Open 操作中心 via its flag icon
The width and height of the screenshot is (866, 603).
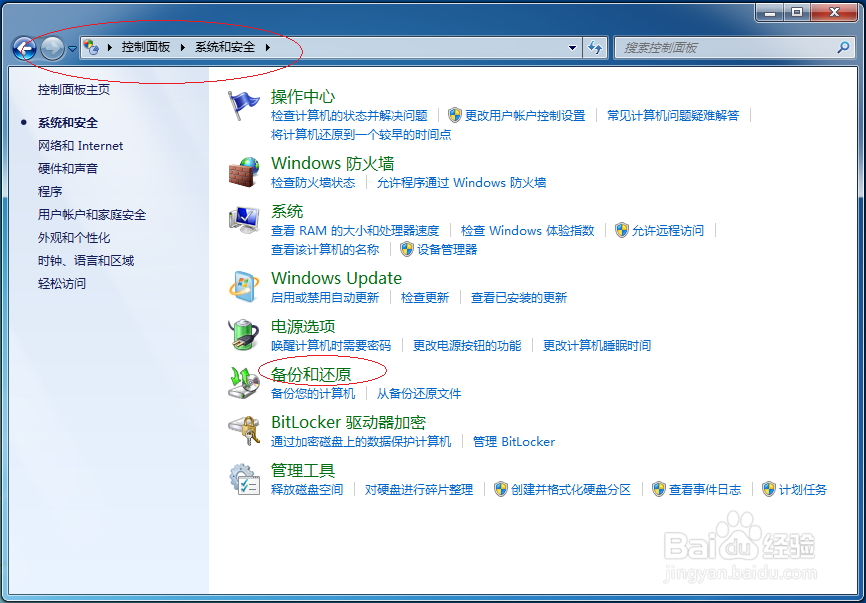pos(243,104)
